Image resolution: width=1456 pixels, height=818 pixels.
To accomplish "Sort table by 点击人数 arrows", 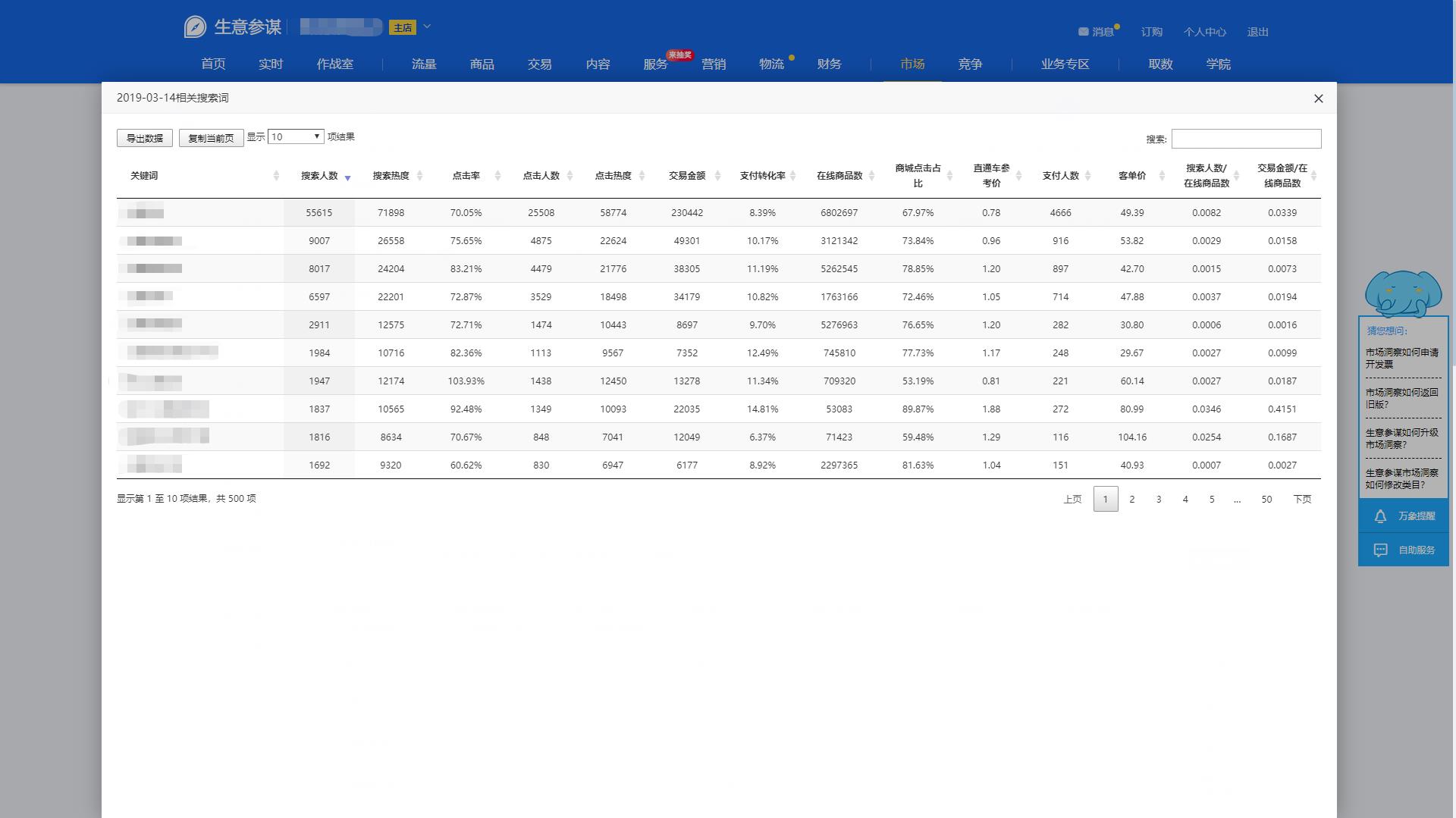I will [x=570, y=176].
